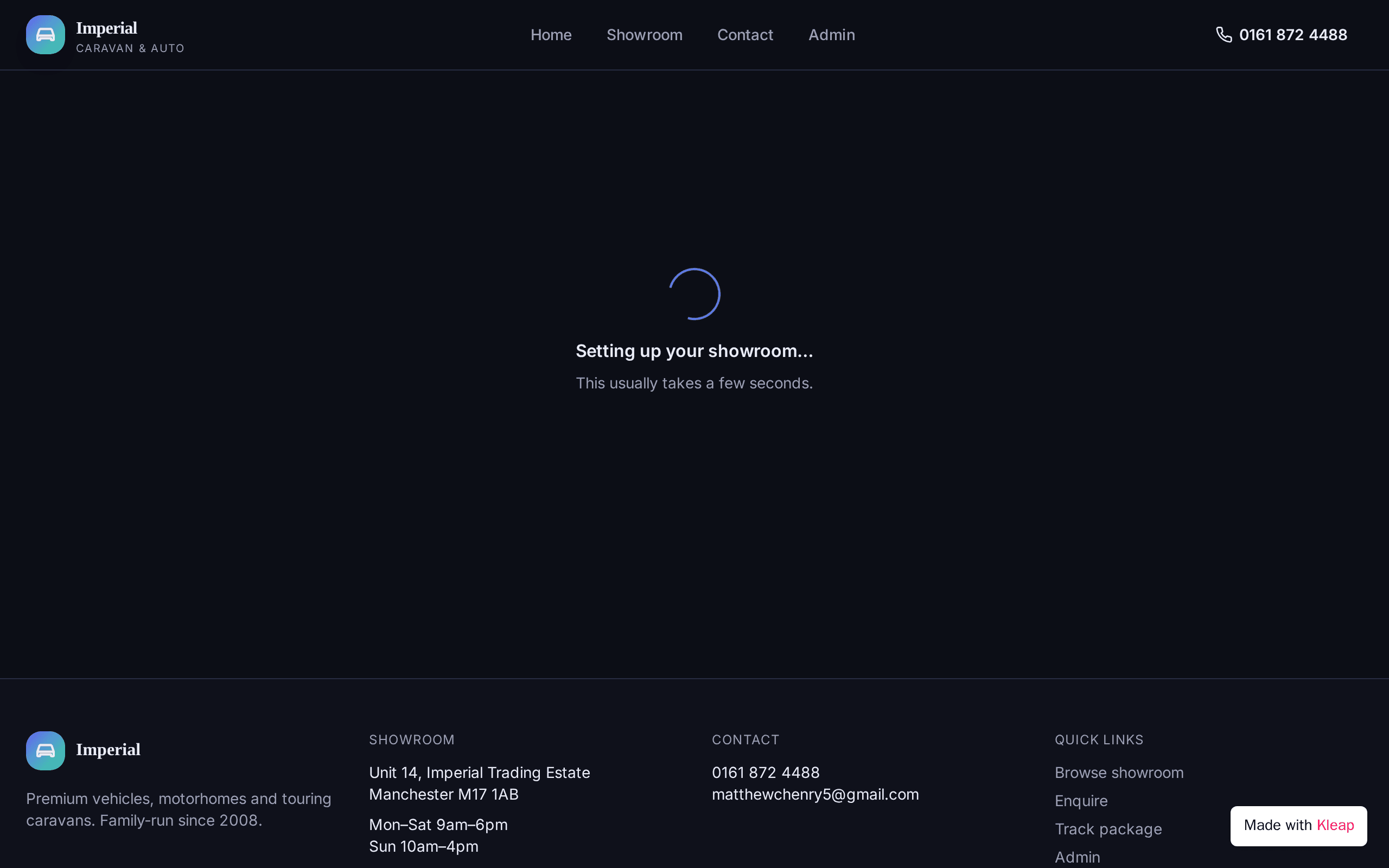1389x868 pixels.
Task: Click the Imperial car logo icon in header
Action: click(x=46, y=34)
